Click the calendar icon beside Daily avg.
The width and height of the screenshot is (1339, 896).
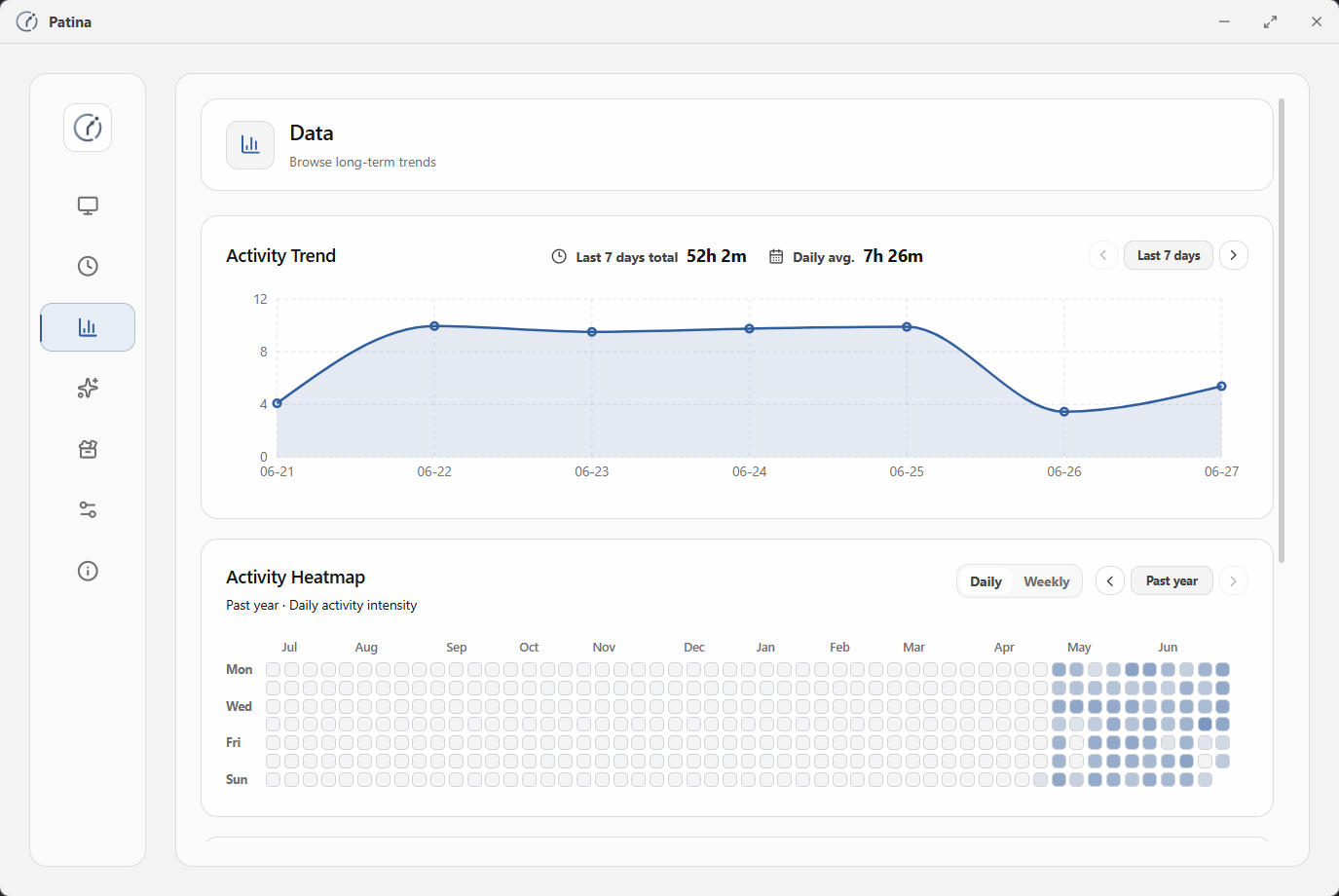(x=776, y=256)
